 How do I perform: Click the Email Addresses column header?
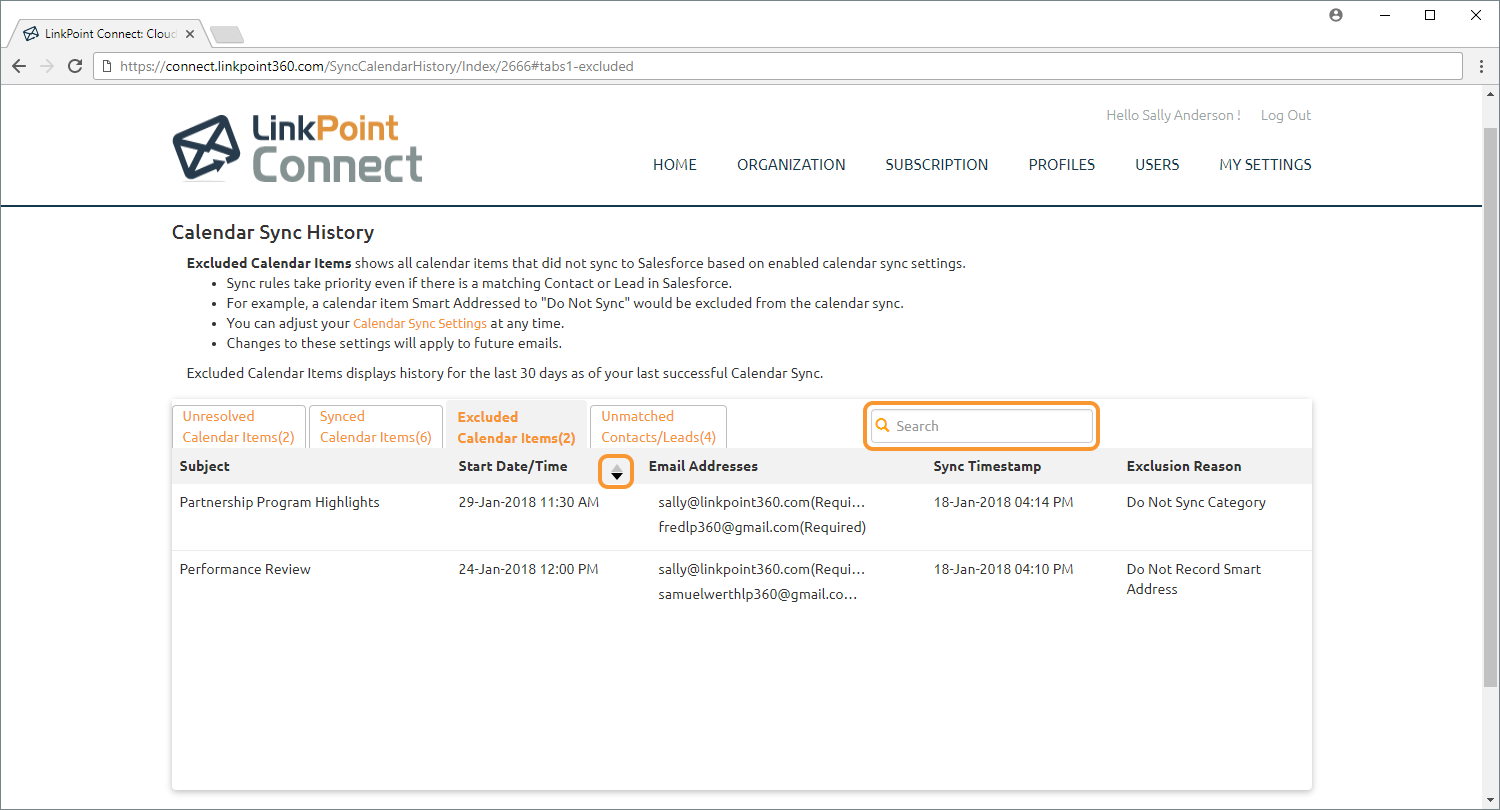click(x=703, y=466)
